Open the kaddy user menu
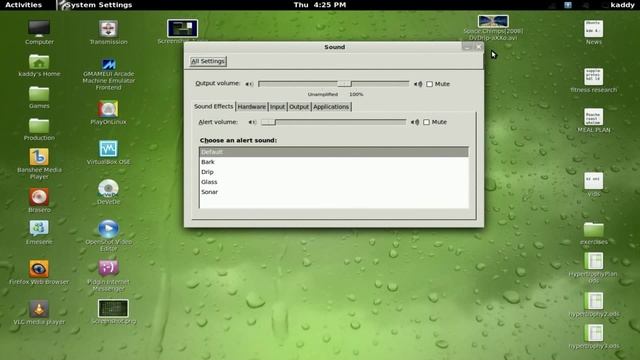This screenshot has height=360, width=640. (x=622, y=5)
